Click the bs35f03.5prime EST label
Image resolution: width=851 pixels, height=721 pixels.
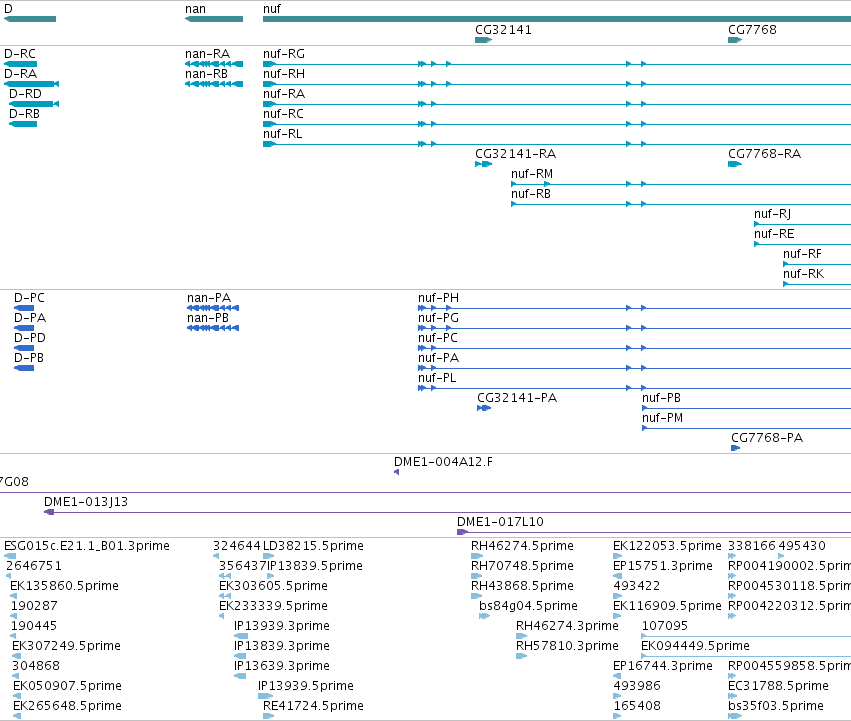pyautogui.click(x=776, y=706)
